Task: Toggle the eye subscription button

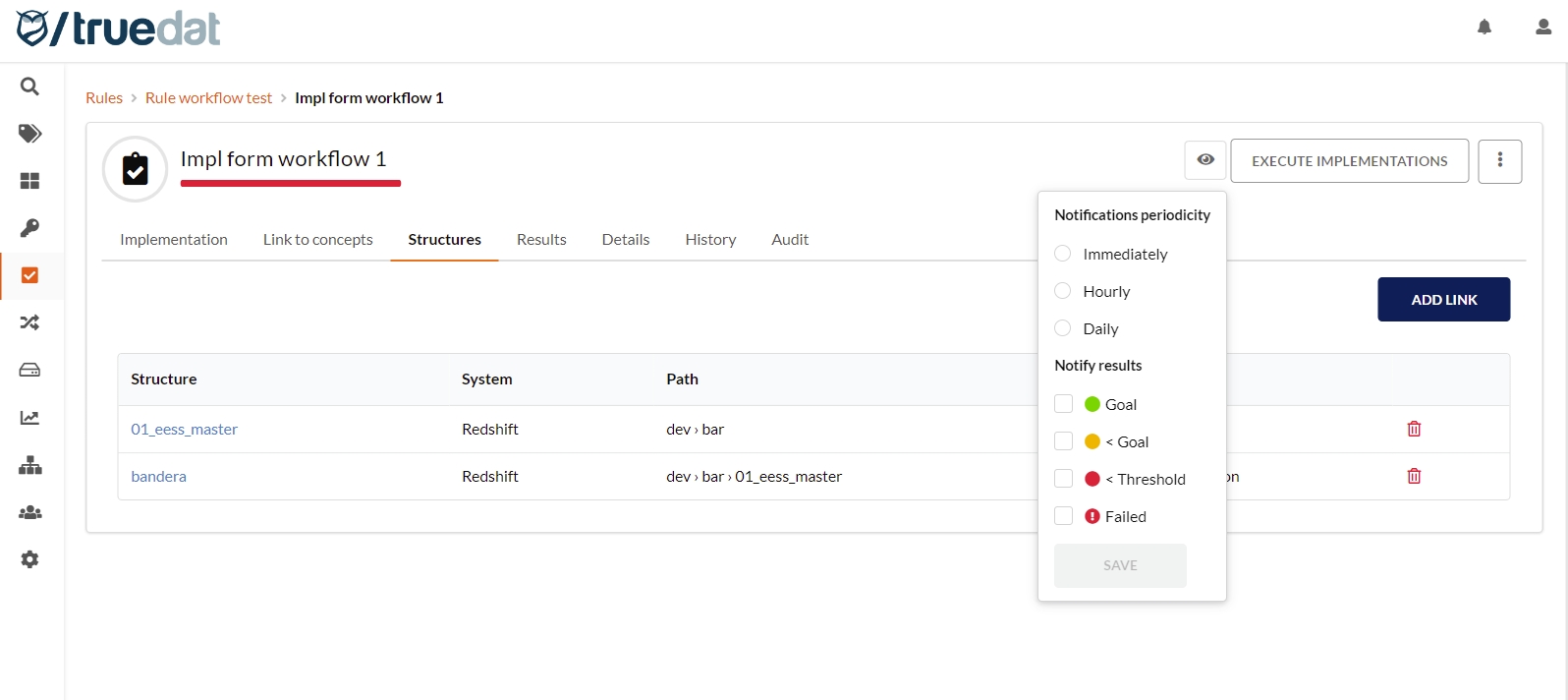Action: pos(1205,160)
